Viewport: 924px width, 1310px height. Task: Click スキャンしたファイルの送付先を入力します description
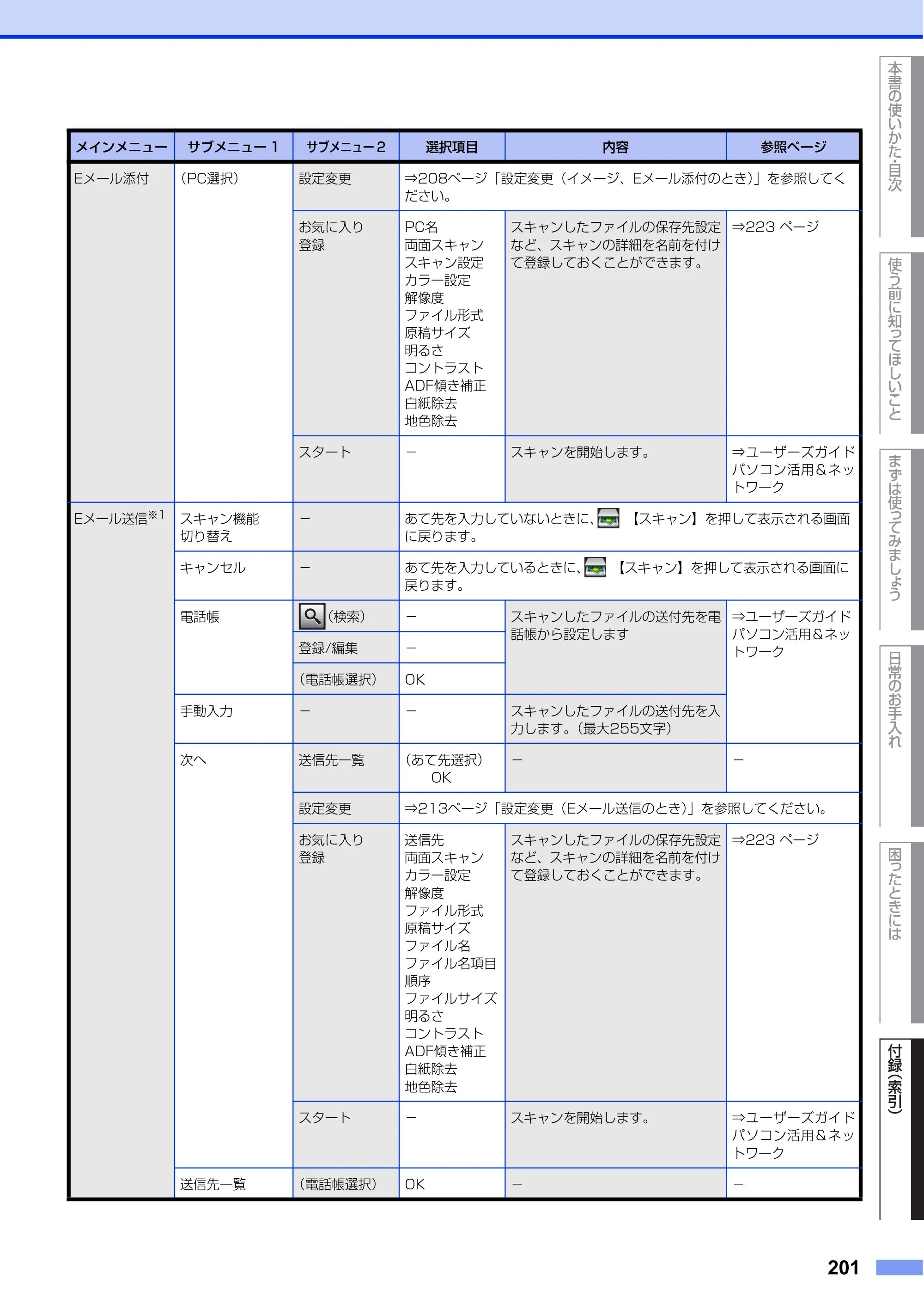click(615, 719)
